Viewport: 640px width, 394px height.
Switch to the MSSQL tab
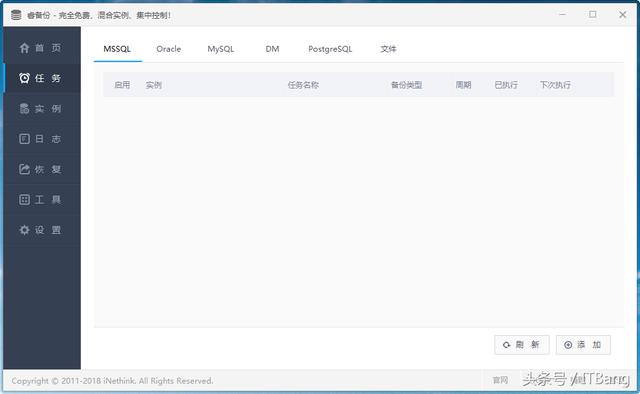[x=117, y=49]
